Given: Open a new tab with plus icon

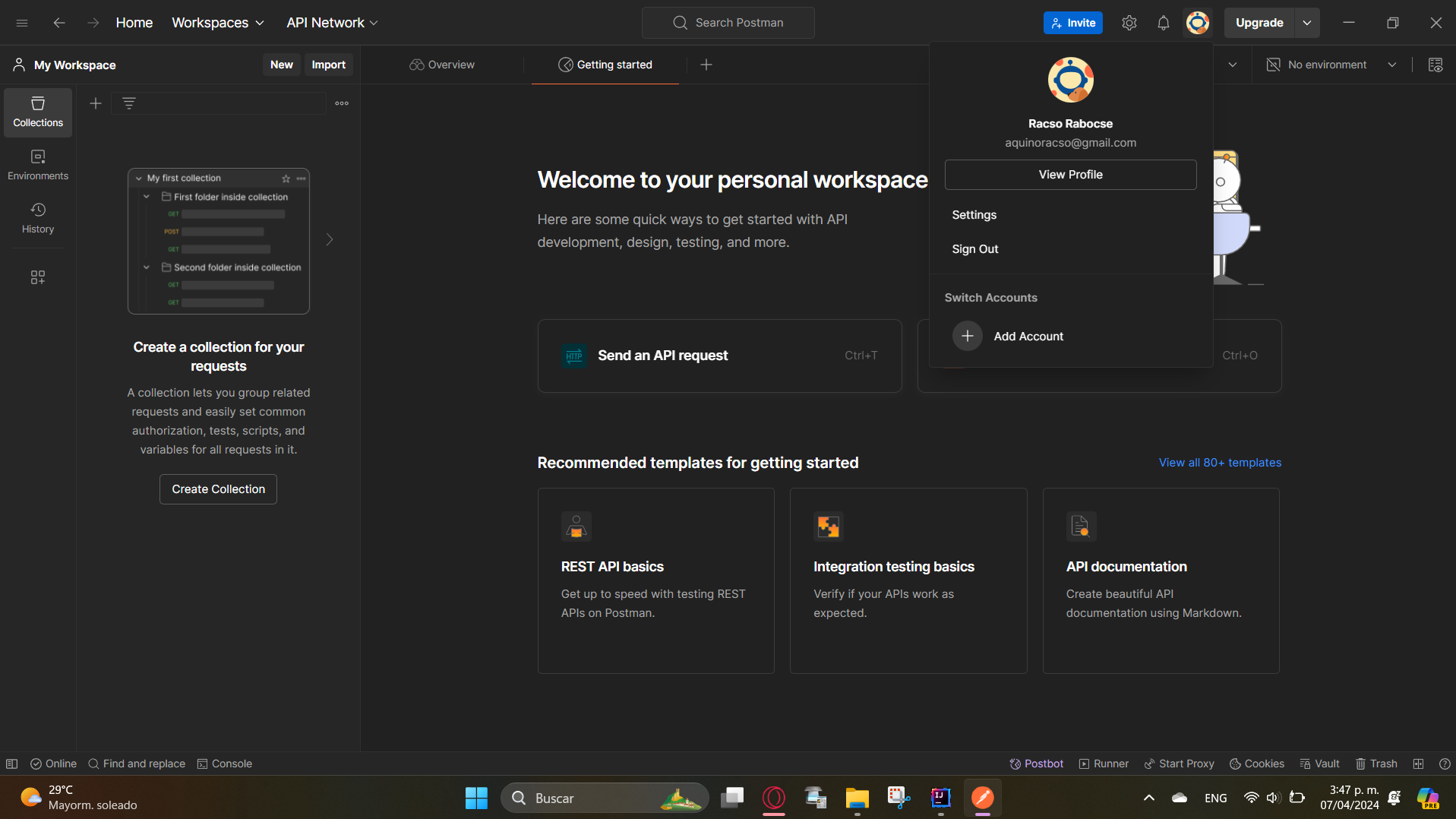Looking at the screenshot, I should click(x=706, y=65).
